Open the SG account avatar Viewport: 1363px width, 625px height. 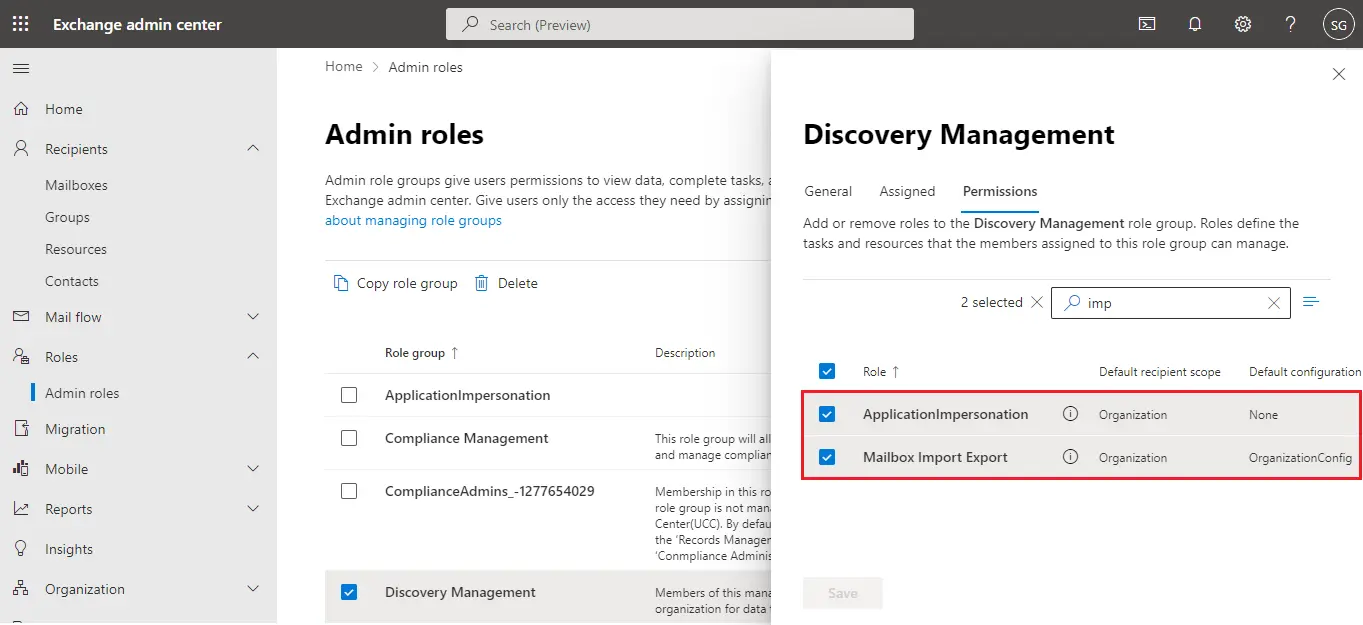pyautogui.click(x=1338, y=24)
